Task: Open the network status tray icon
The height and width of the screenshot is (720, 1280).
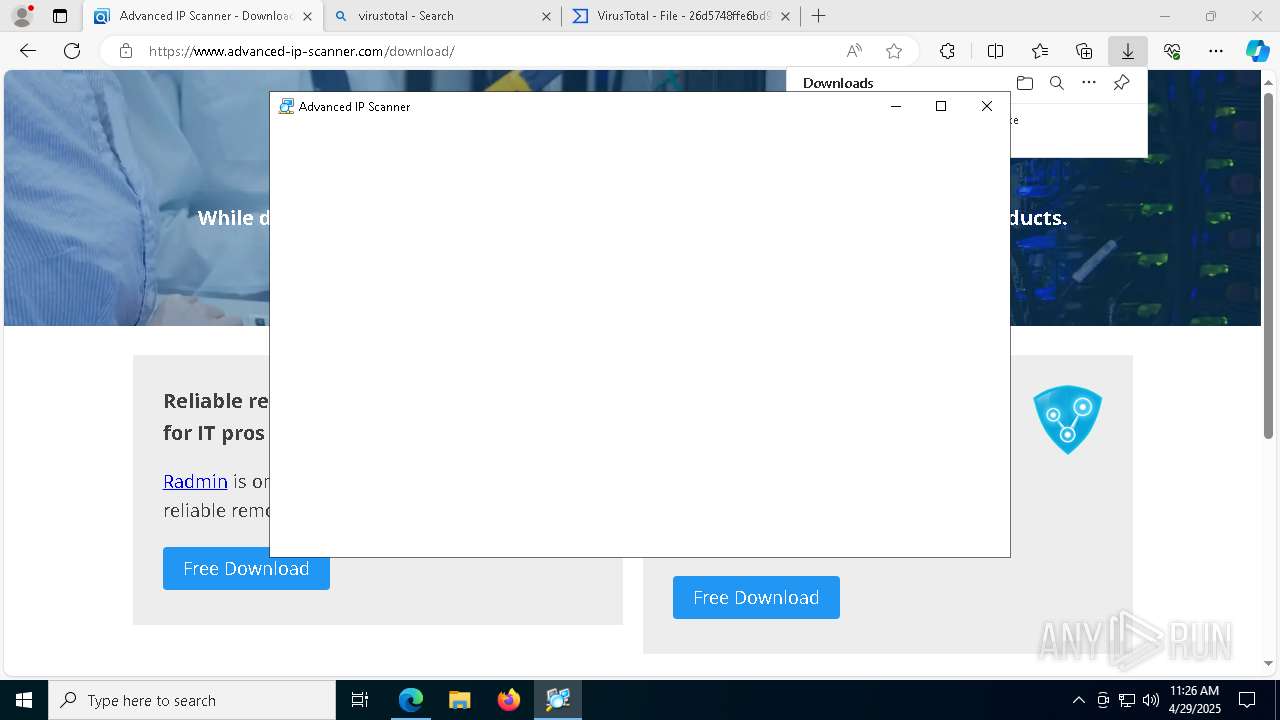Action: click(1127, 700)
